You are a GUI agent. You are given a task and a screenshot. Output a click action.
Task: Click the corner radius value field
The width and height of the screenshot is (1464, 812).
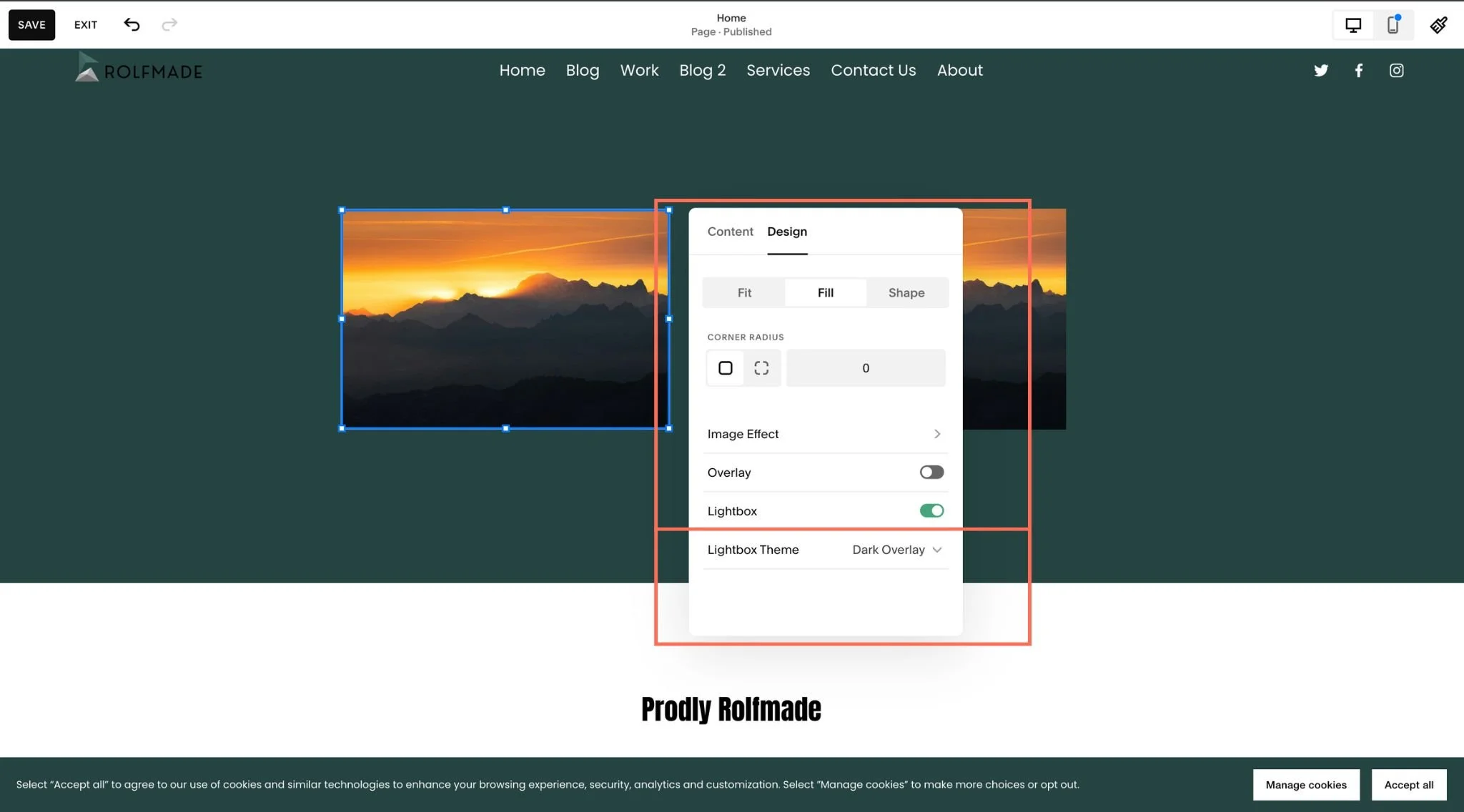(x=866, y=368)
